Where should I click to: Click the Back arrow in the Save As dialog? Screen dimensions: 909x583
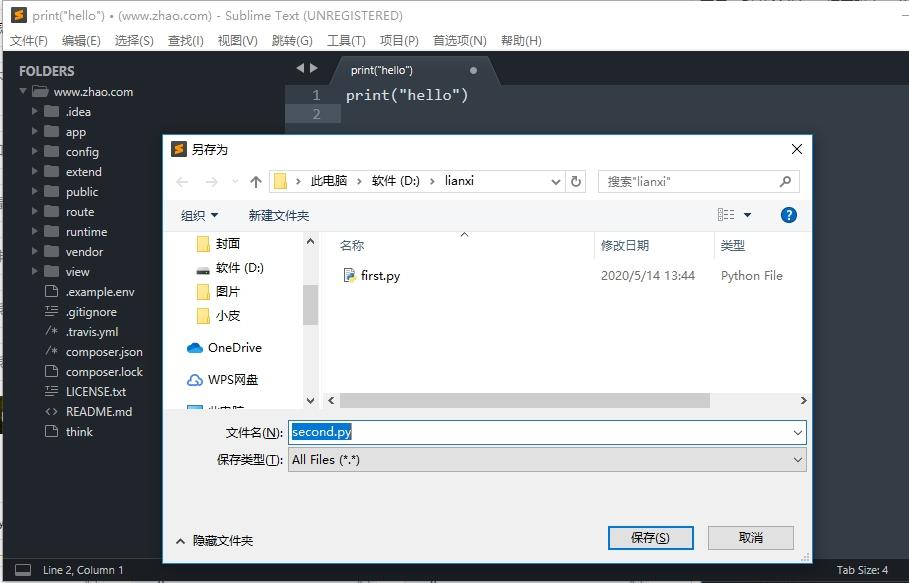182,182
